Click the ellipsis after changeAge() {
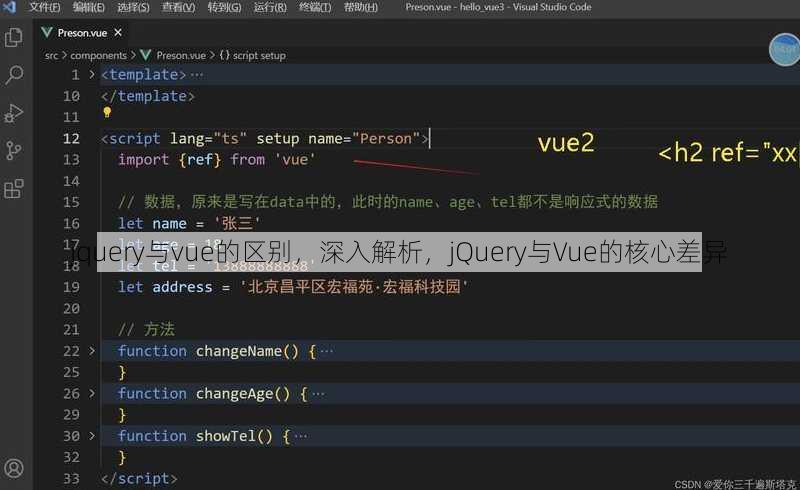 tap(318, 394)
